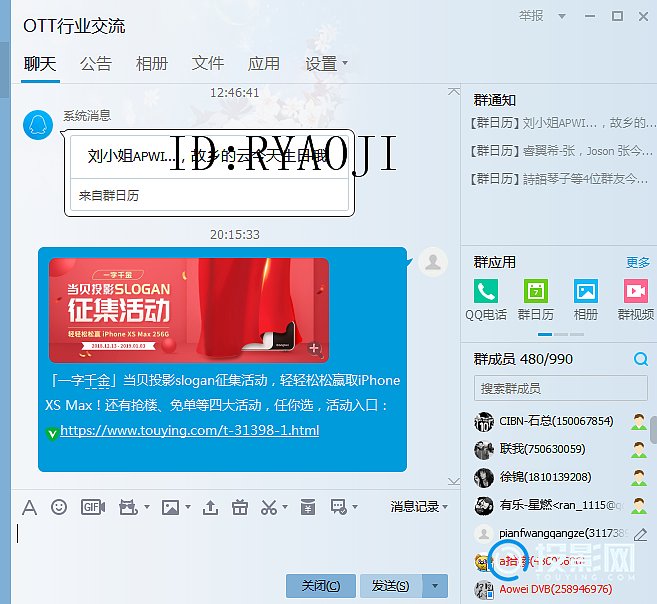The width and height of the screenshot is (657, 604).
Task: Click CIBN-石总 member avatar
Action: pyautogui.click(x=484, y=421)
